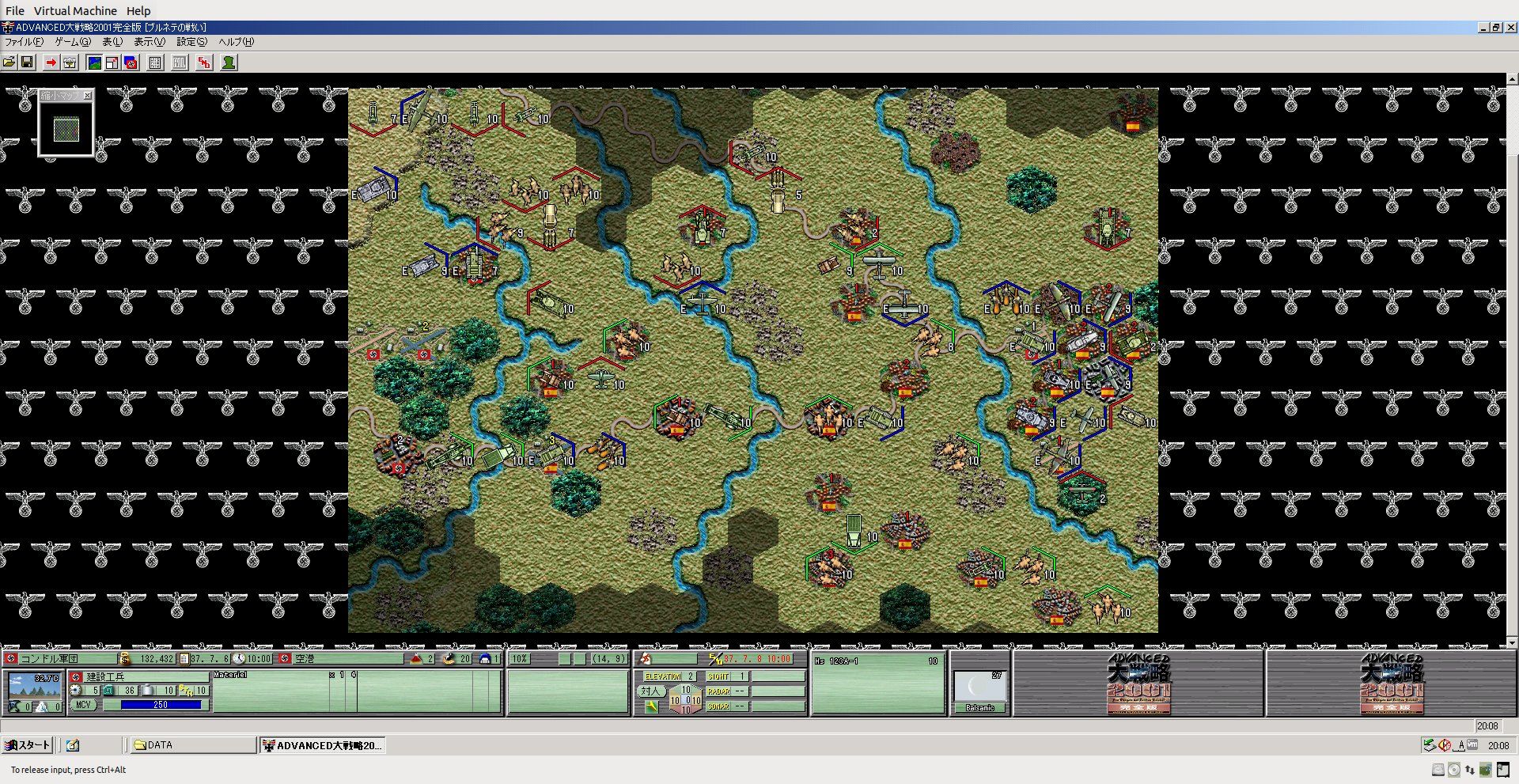Click the muted volume tray icon
1519x784 pixels.
coord(1445,745)
